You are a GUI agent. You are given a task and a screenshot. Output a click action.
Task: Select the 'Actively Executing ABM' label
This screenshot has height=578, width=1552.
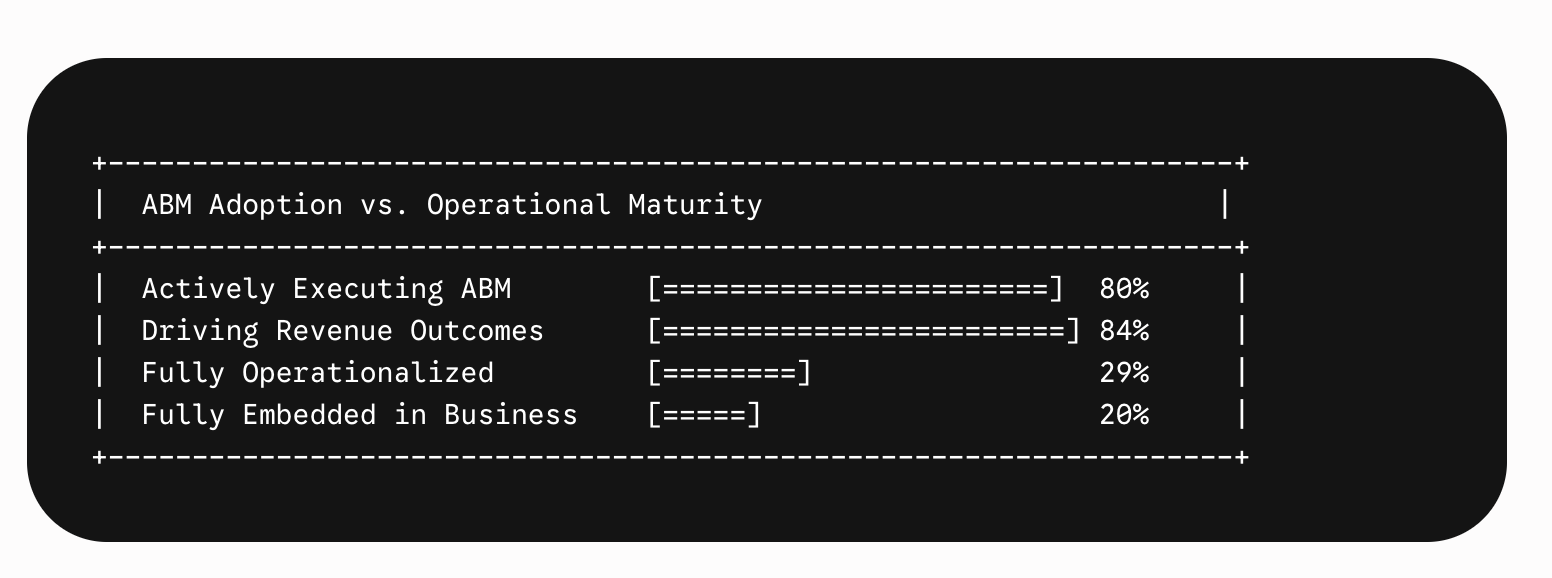click(x=327, y=289)
